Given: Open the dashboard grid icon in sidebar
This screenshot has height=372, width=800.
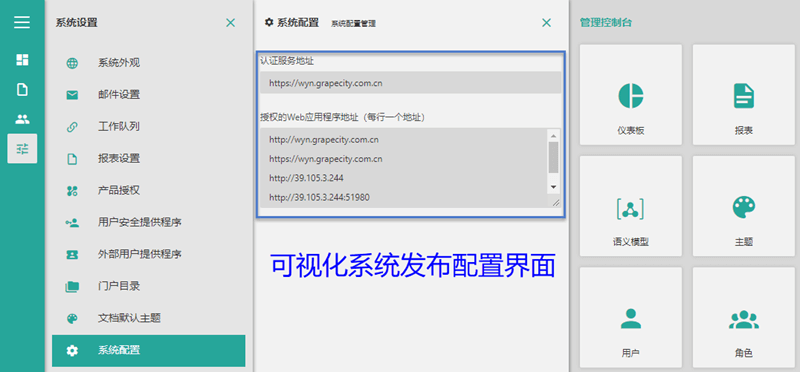Looking at the screenshot, I should click(22, 60).
